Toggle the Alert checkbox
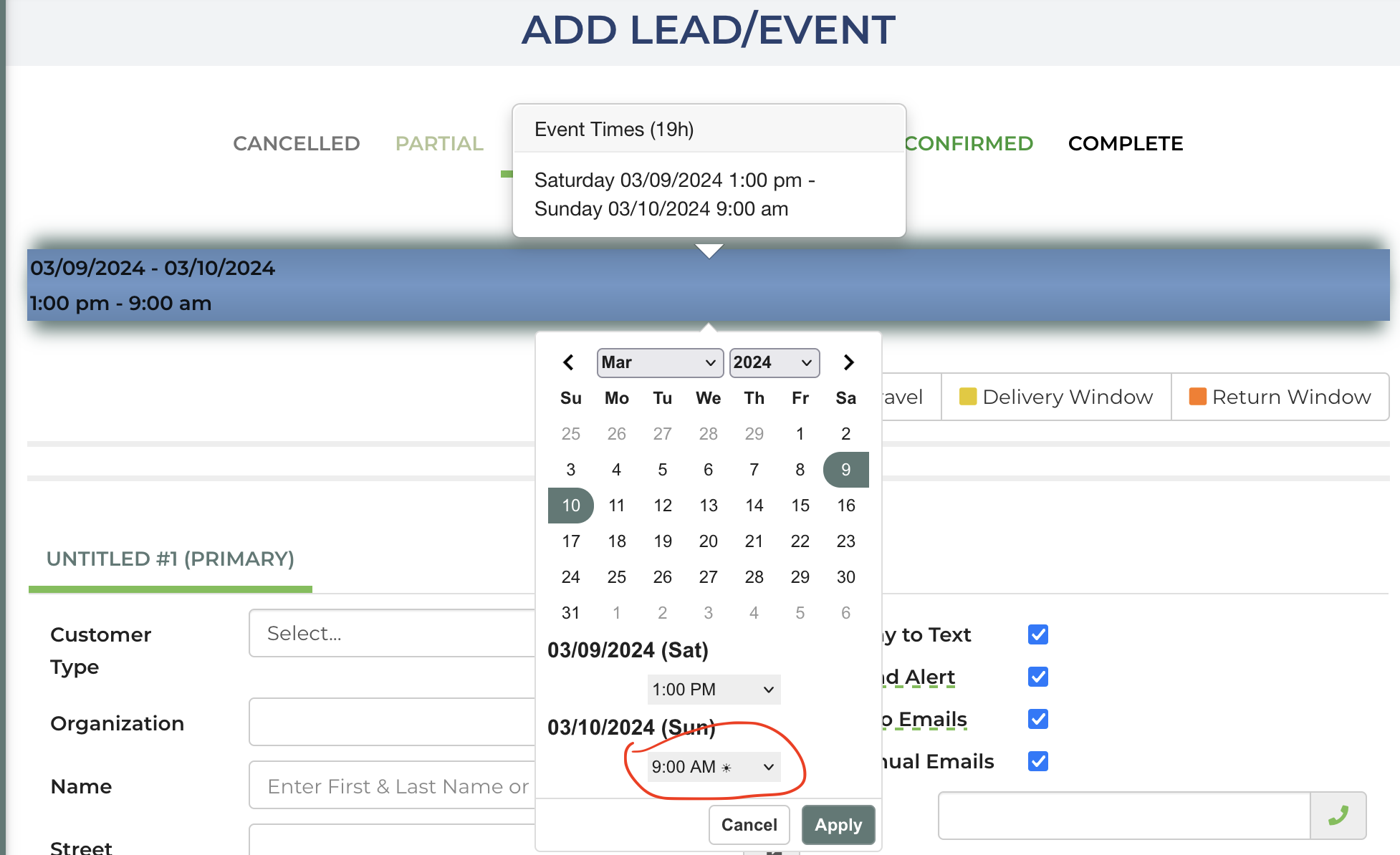This screenshot has width=1400, height=855. (x=1037, y=677)
